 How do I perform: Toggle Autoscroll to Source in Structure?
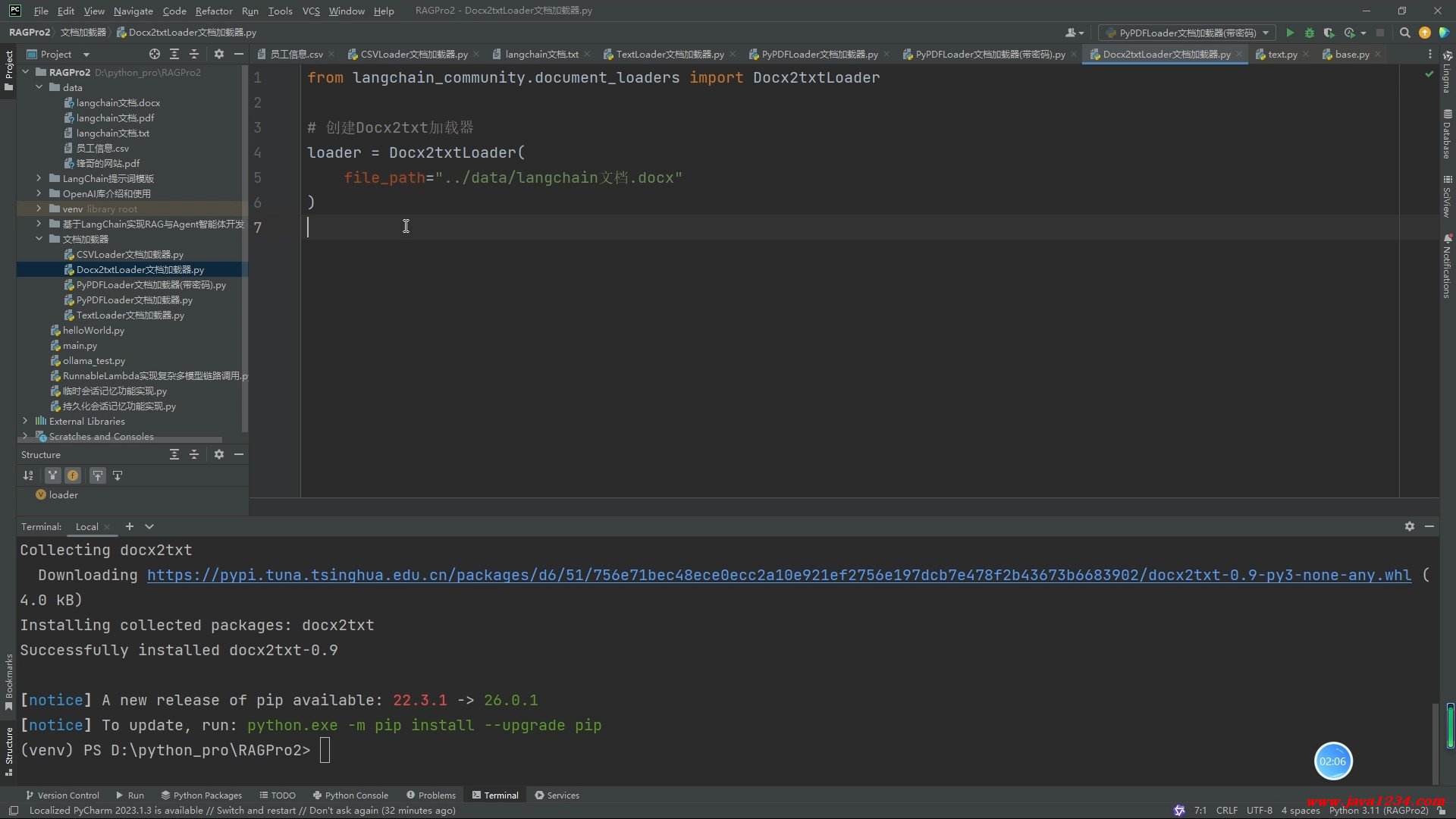click(98, 475)
